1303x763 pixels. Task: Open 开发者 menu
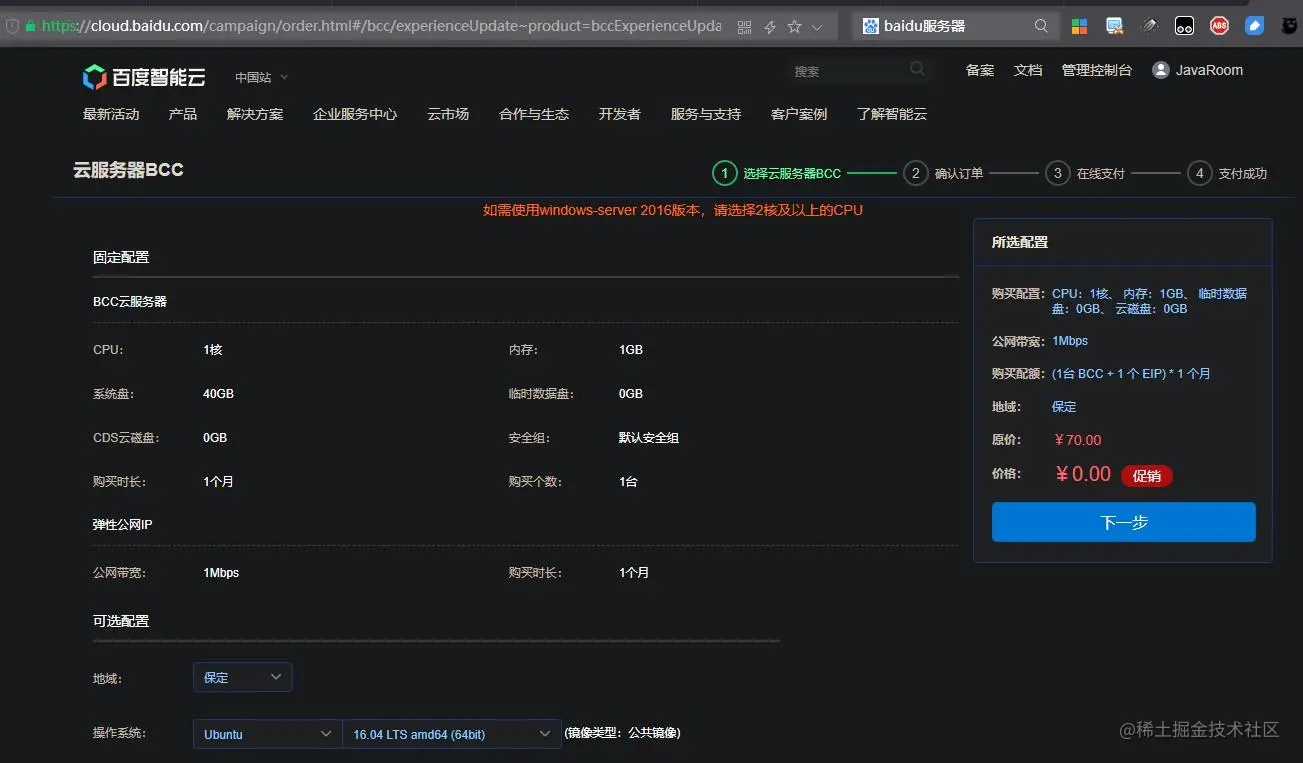point(620,114)
